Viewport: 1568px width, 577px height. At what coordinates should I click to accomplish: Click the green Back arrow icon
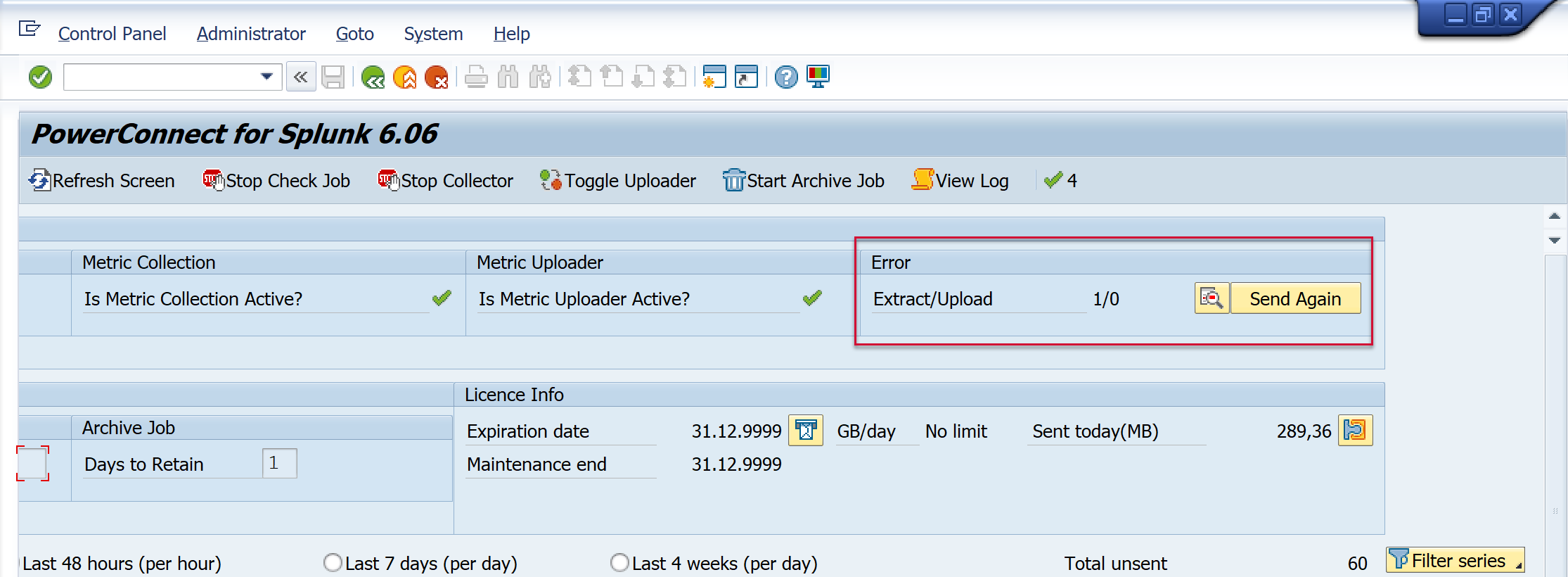tap(373, 77)
